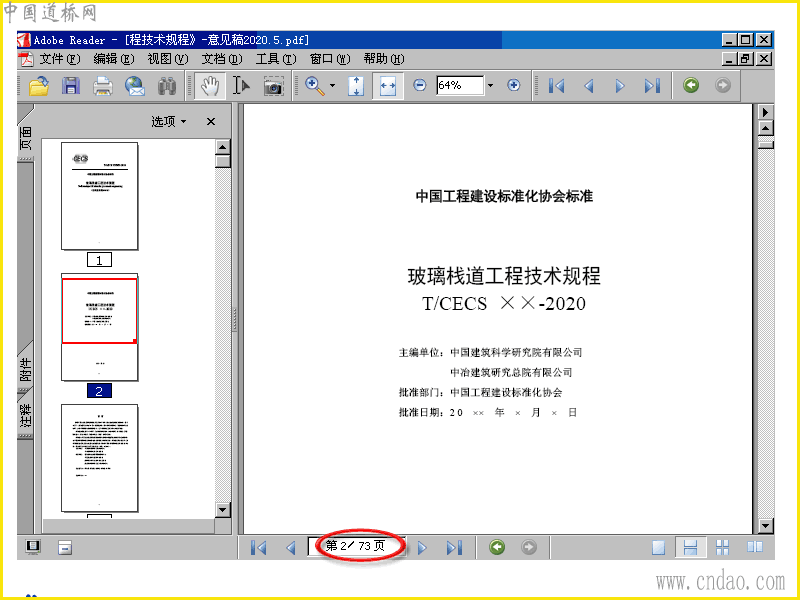The image size is (800, 600).
Task: Save a copy using the floppy icon
Action: click(x=71, y=86)
